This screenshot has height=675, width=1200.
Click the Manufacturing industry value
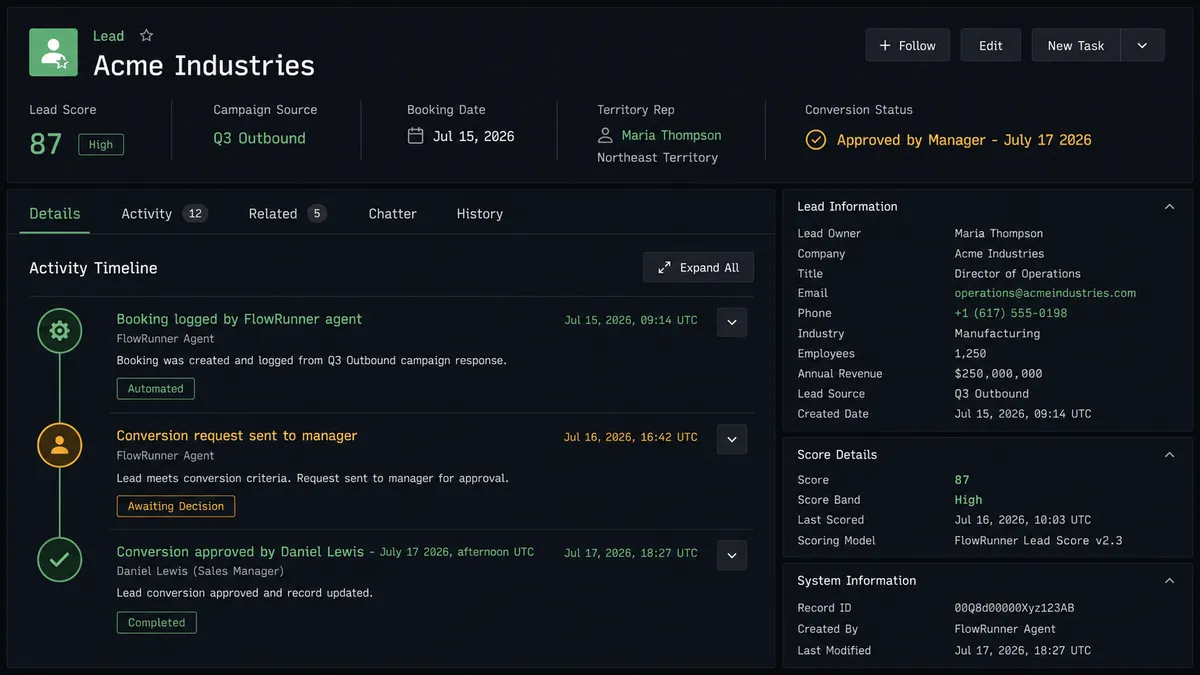[997, 333]
